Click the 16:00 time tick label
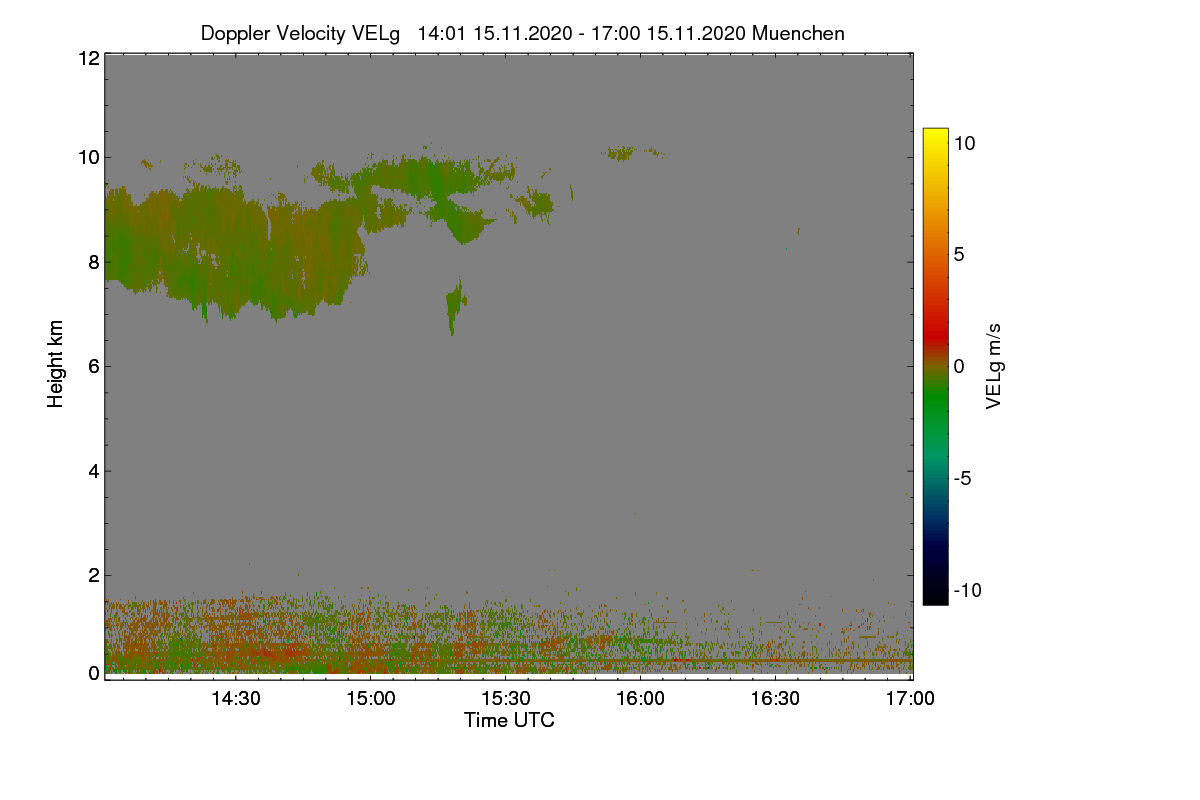1200x800 pixels. pyautogui.click(x=640, y=698)
